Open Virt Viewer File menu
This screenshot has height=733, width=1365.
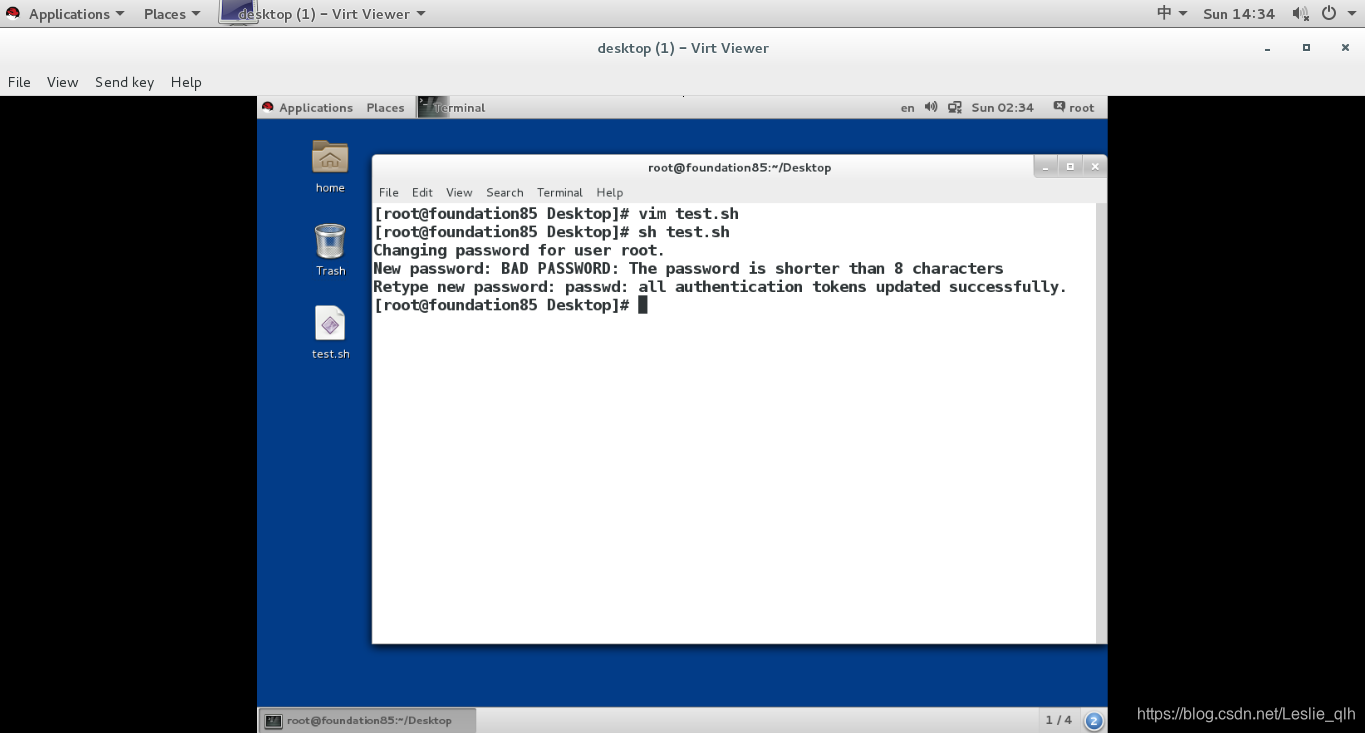point(19,82)
